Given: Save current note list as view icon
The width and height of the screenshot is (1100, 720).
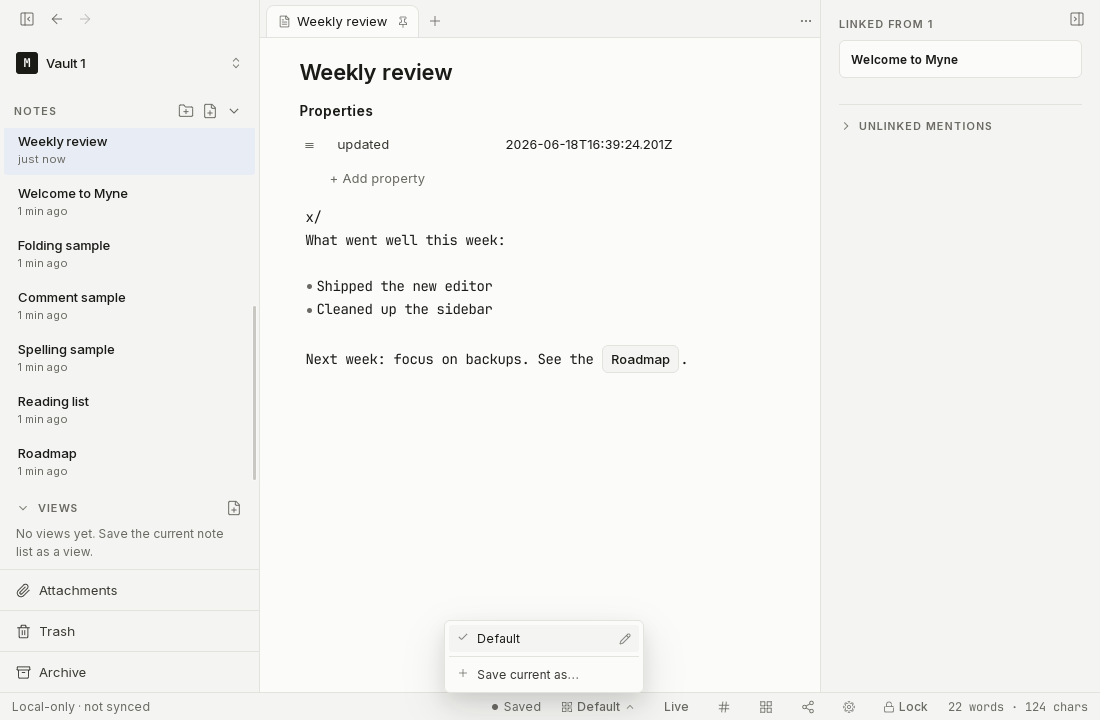Looking at the screenshot, I should (234, 508).
